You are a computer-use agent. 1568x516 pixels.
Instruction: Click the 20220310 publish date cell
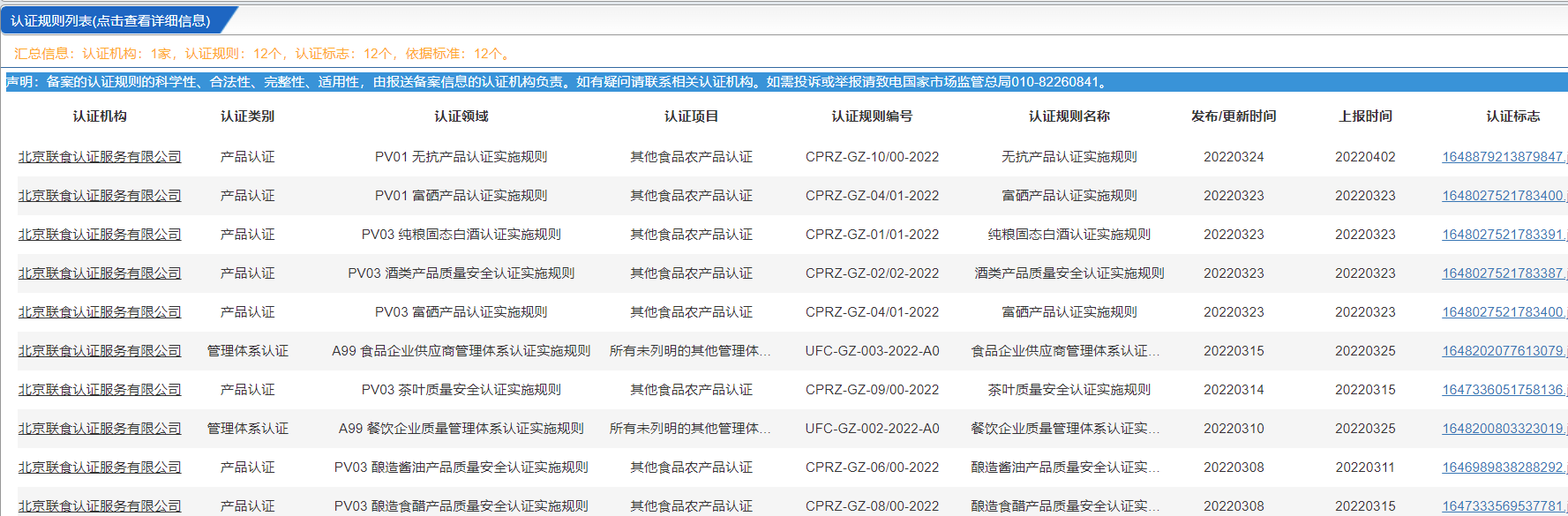click(1234, 429)
